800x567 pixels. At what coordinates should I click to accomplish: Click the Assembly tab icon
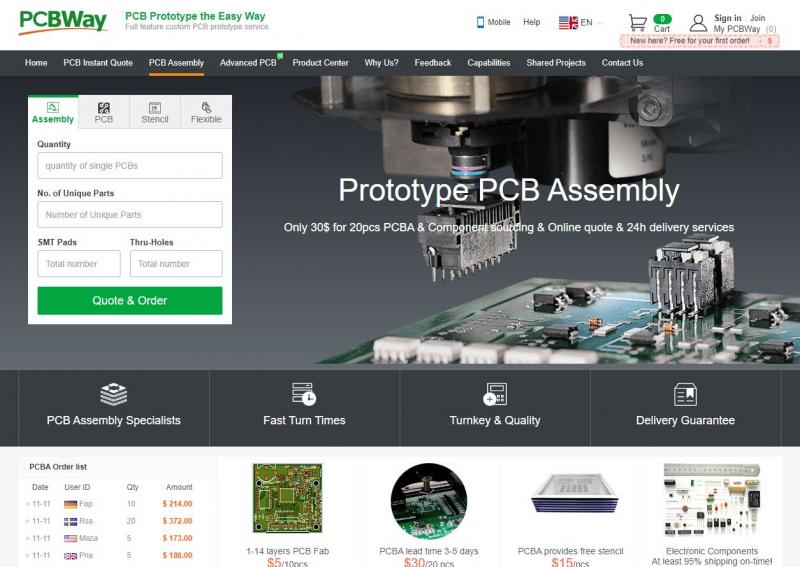[x=53, y=107]
